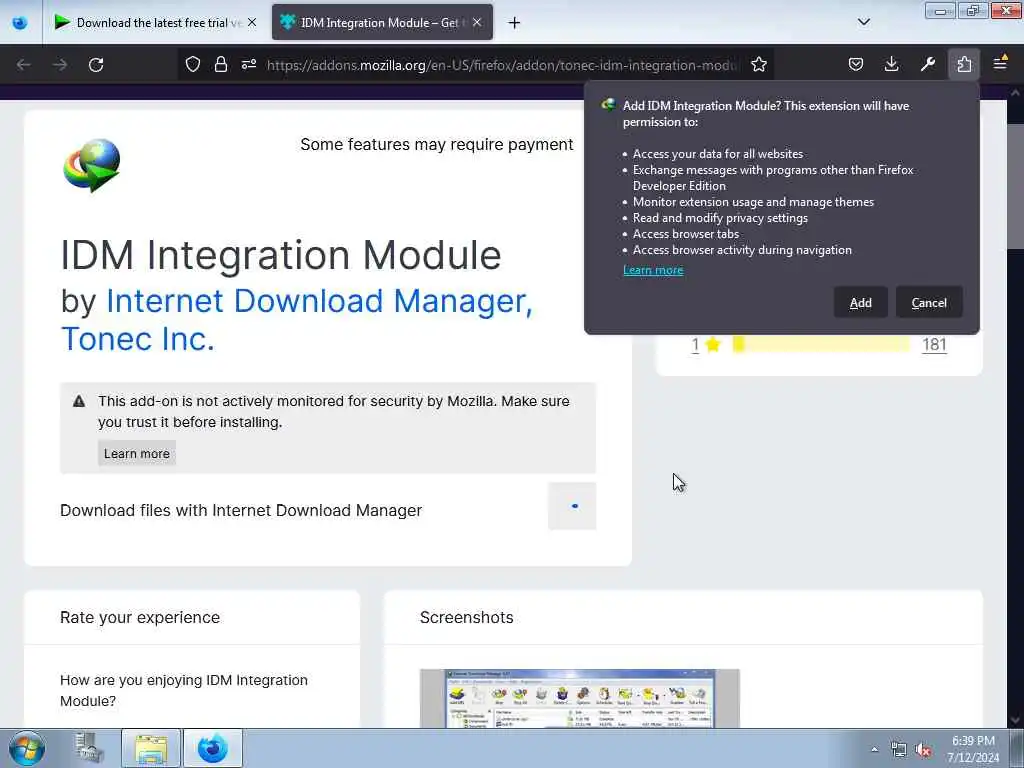Click "Some features may require payment" text
Viewport: 1024px width, 768px height.
436,144
